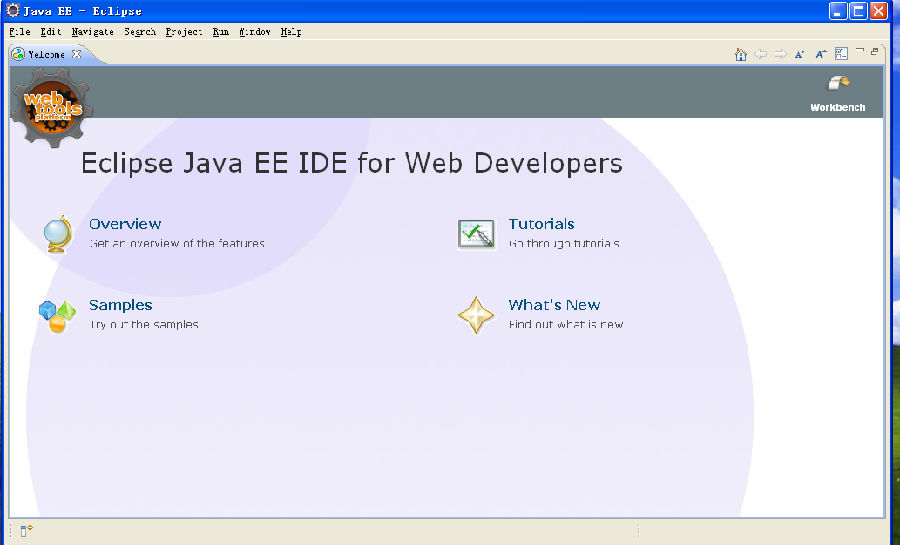
Task: Open the What's New link
Action: coord(554,305)
